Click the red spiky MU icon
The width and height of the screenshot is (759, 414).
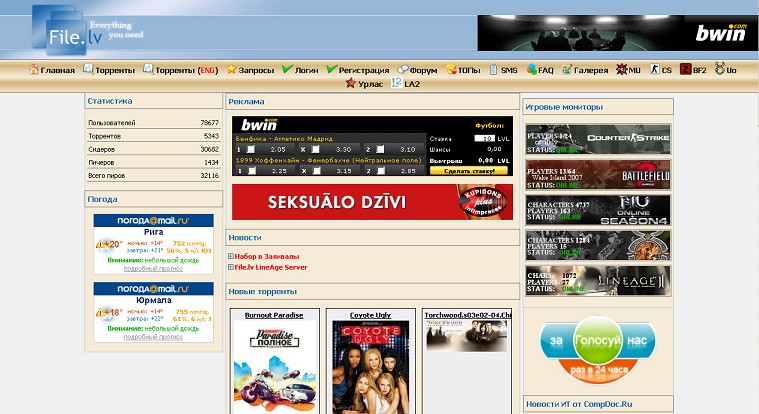(622, 69)
